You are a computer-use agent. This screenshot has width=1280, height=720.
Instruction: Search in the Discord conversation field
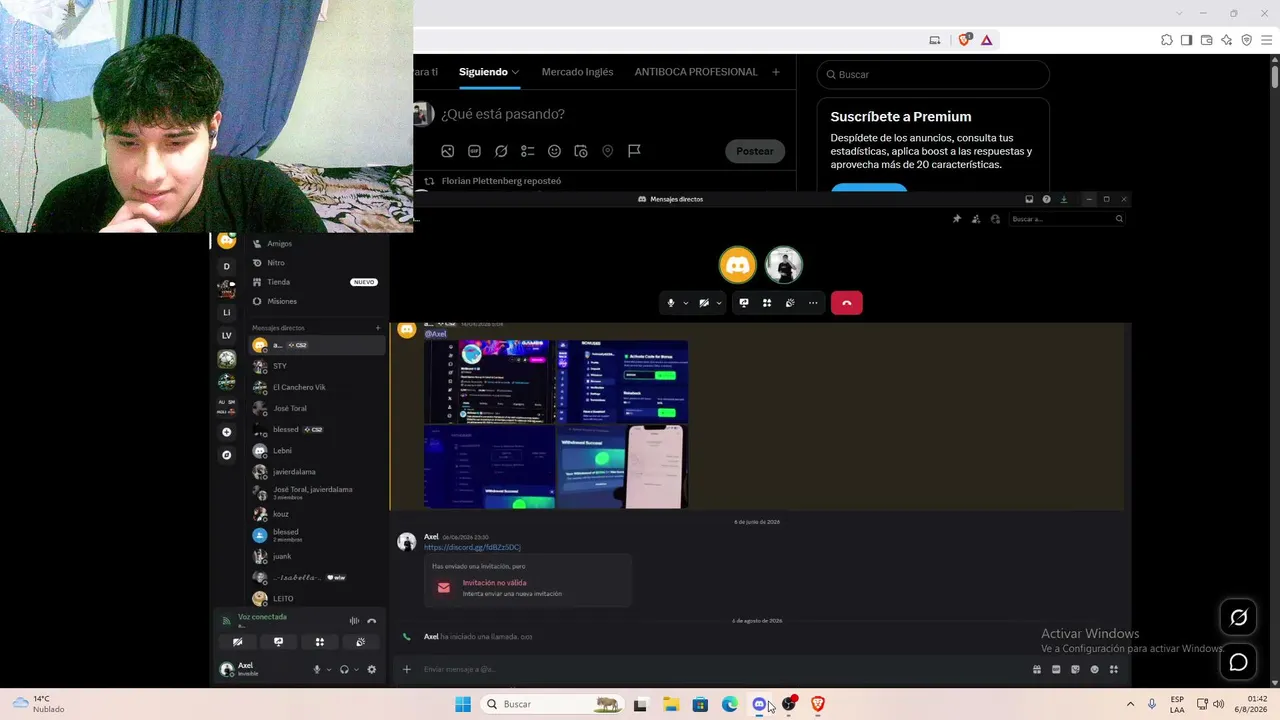click(x=1067, y=219)
